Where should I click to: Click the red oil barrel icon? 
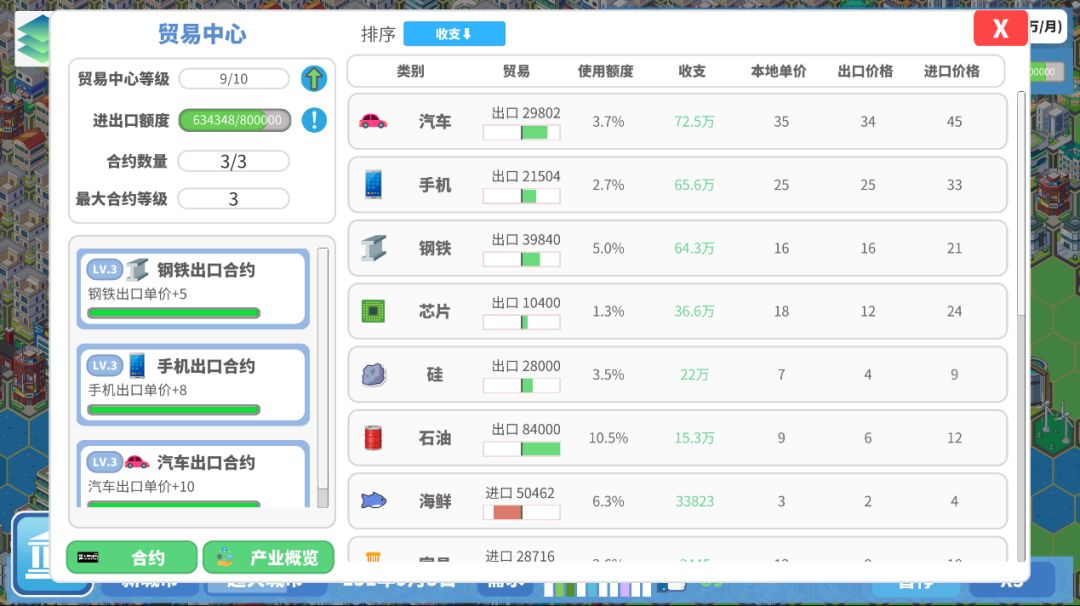coord(373,438)
